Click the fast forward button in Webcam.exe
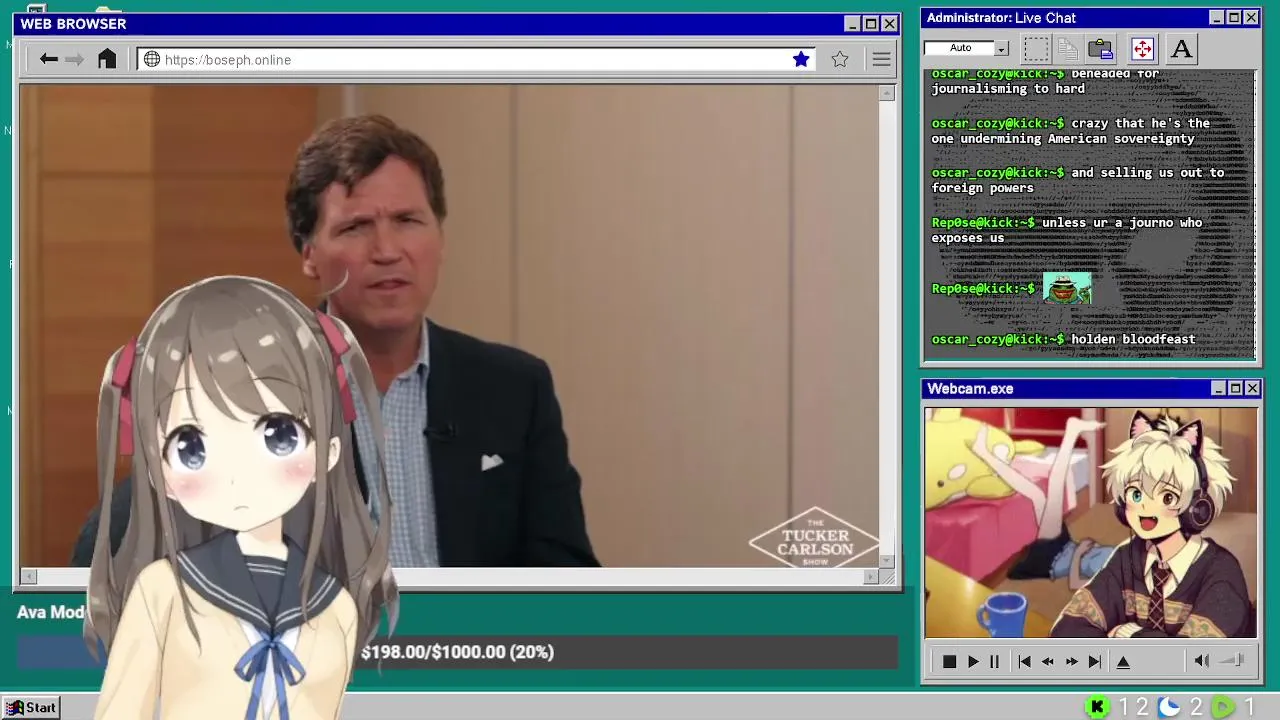1280x720 pixels. [x=1071, y=661]
